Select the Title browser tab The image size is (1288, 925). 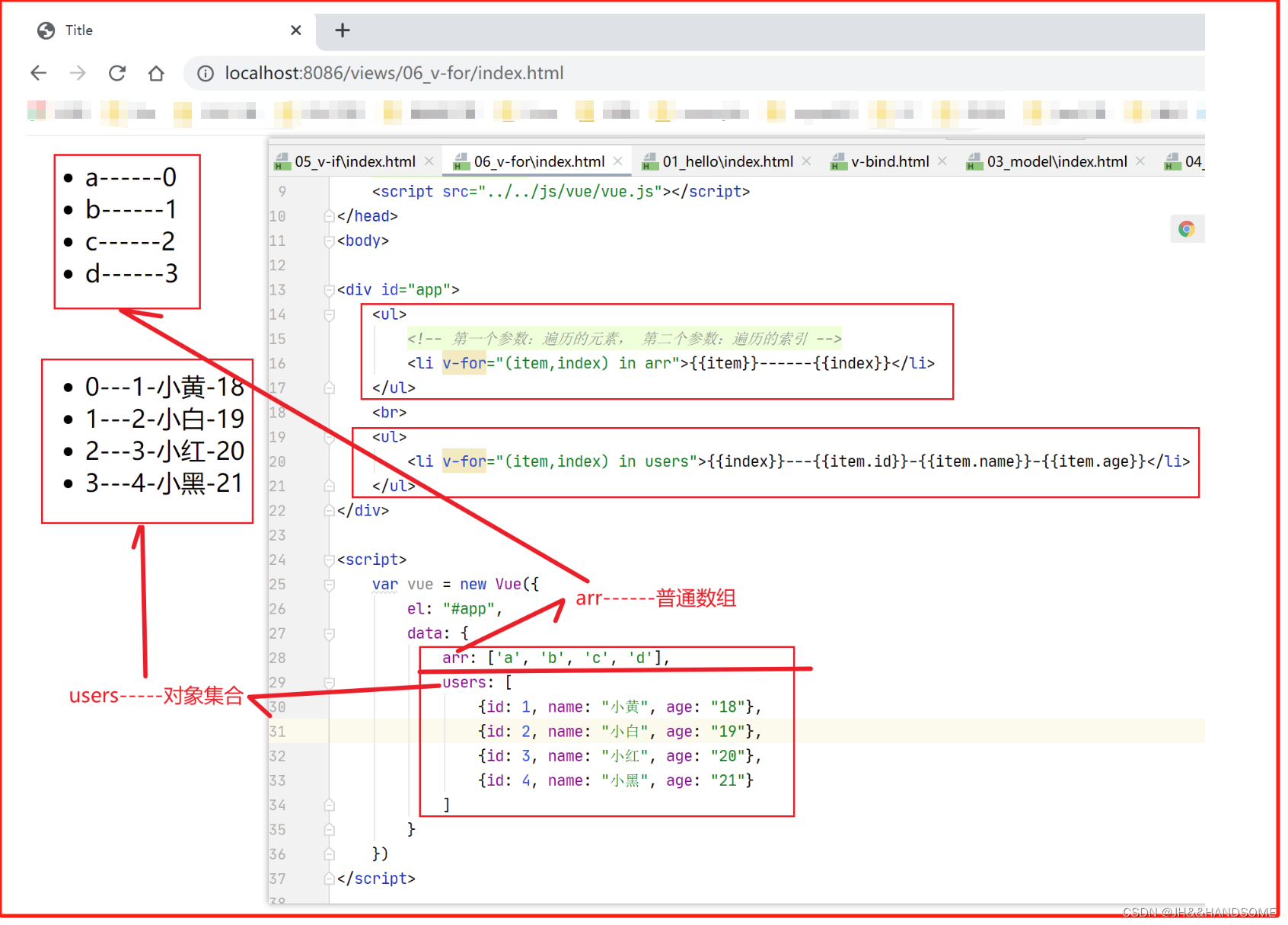pyautogui.click(x=169, y=30)
